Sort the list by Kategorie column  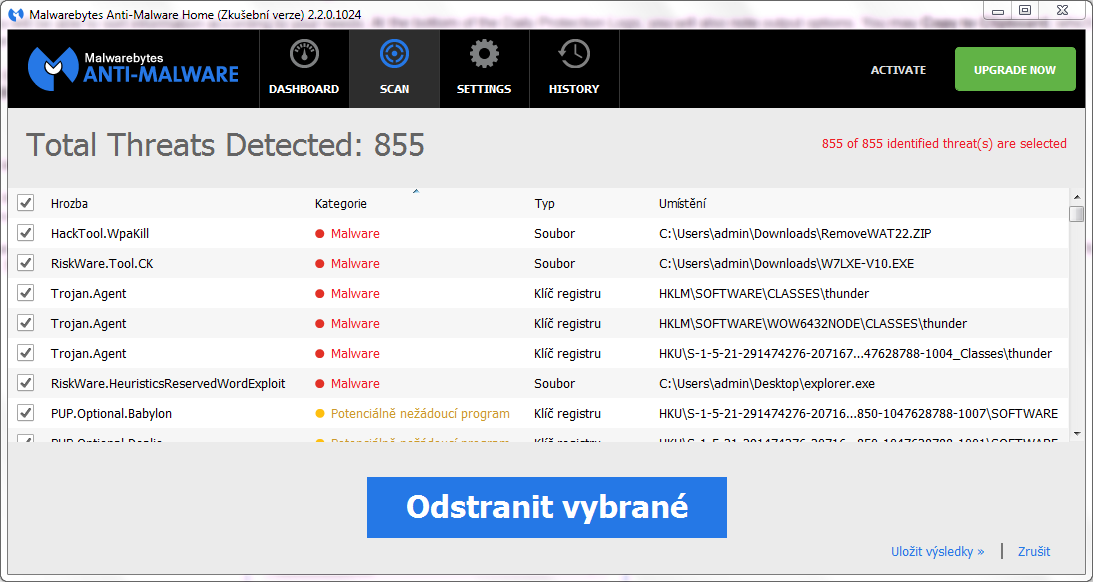tap(341, 204)
